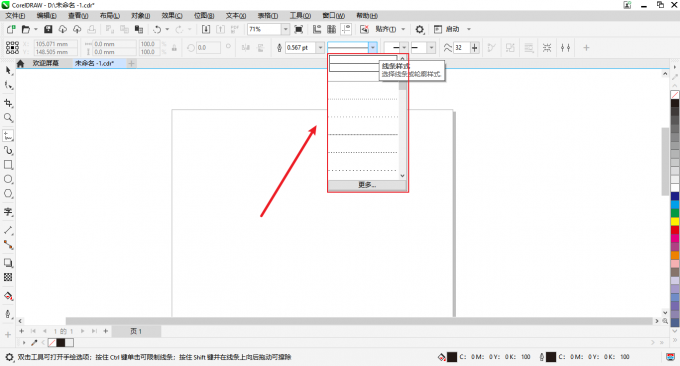
Task: Click the freehand smoothing value 32 field
Action: [x=461, y=47]
